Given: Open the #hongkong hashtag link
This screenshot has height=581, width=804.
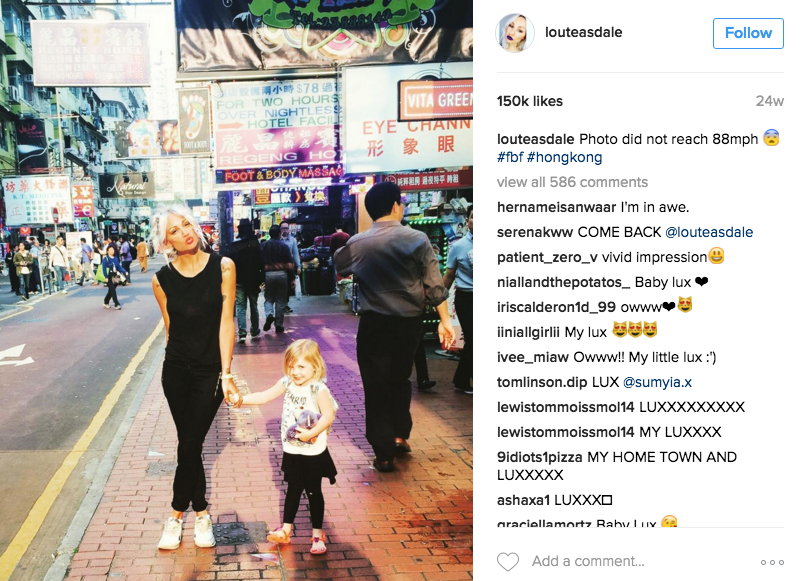Looking at the screenshot, I should (x=564, y=157).
